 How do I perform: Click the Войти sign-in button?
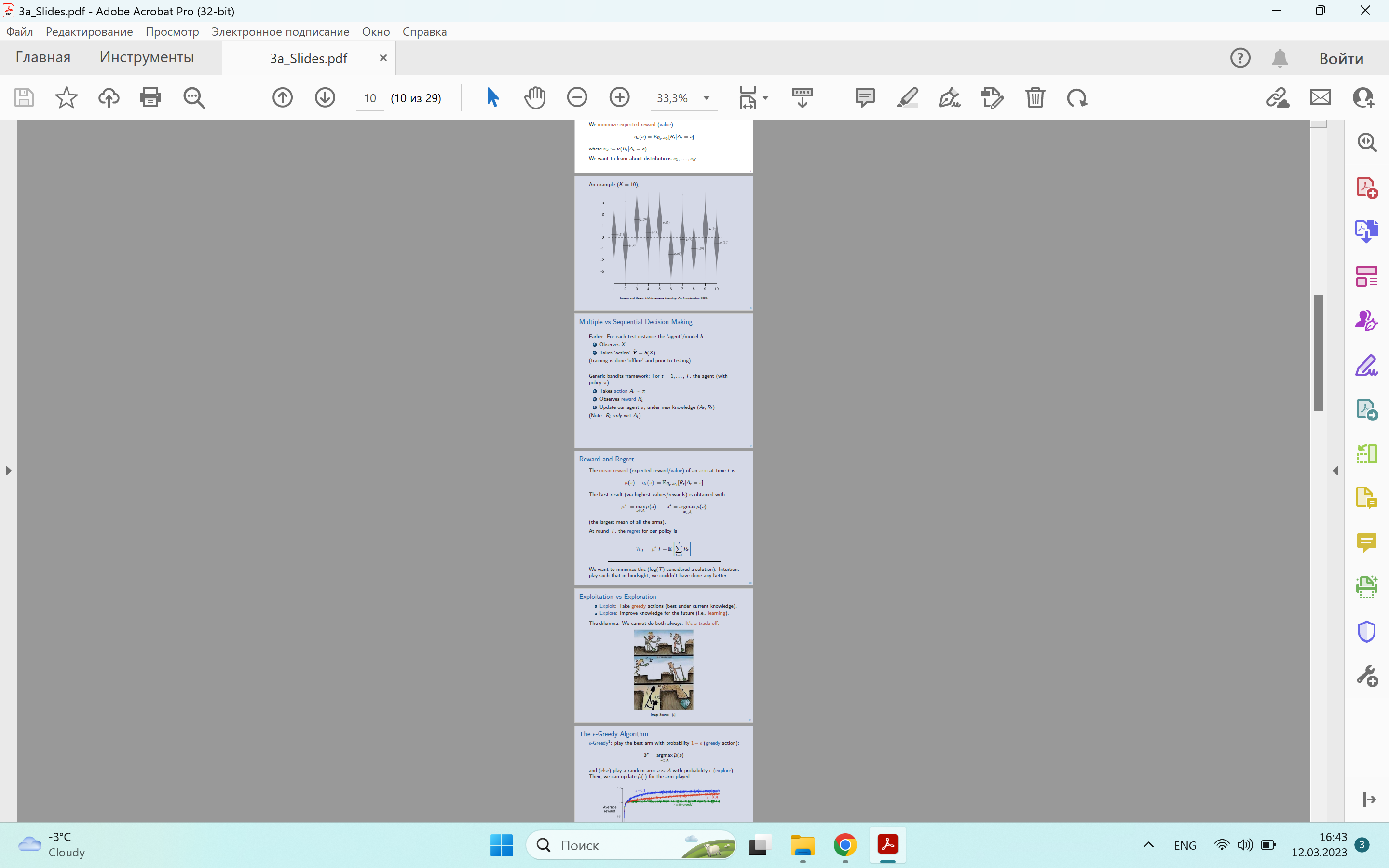point(1341,58)
